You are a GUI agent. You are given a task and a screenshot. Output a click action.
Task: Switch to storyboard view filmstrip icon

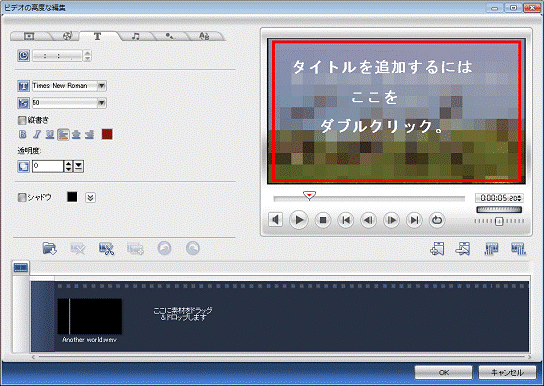[20, 267]
